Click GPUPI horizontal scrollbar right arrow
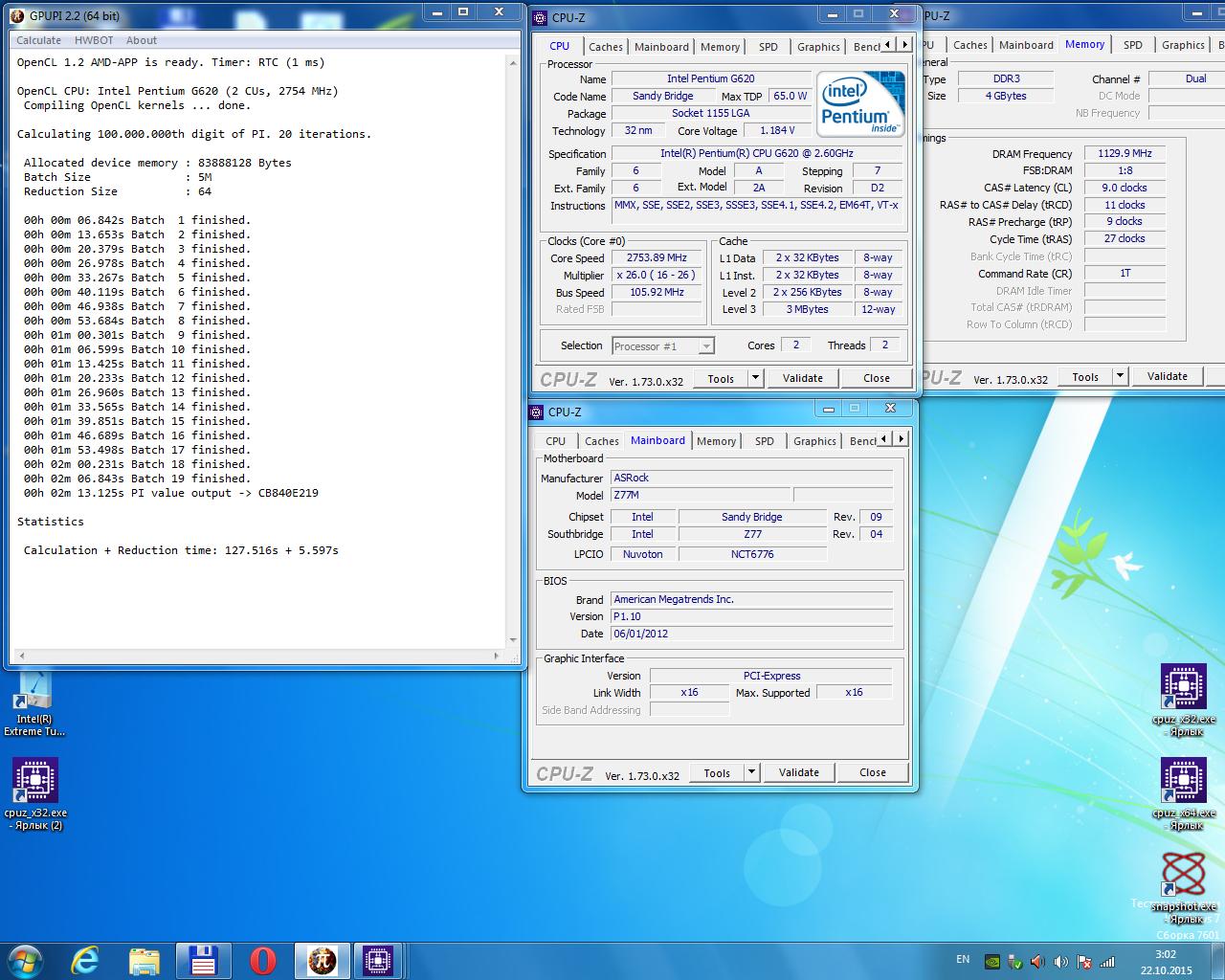 [x=497, y=656]
